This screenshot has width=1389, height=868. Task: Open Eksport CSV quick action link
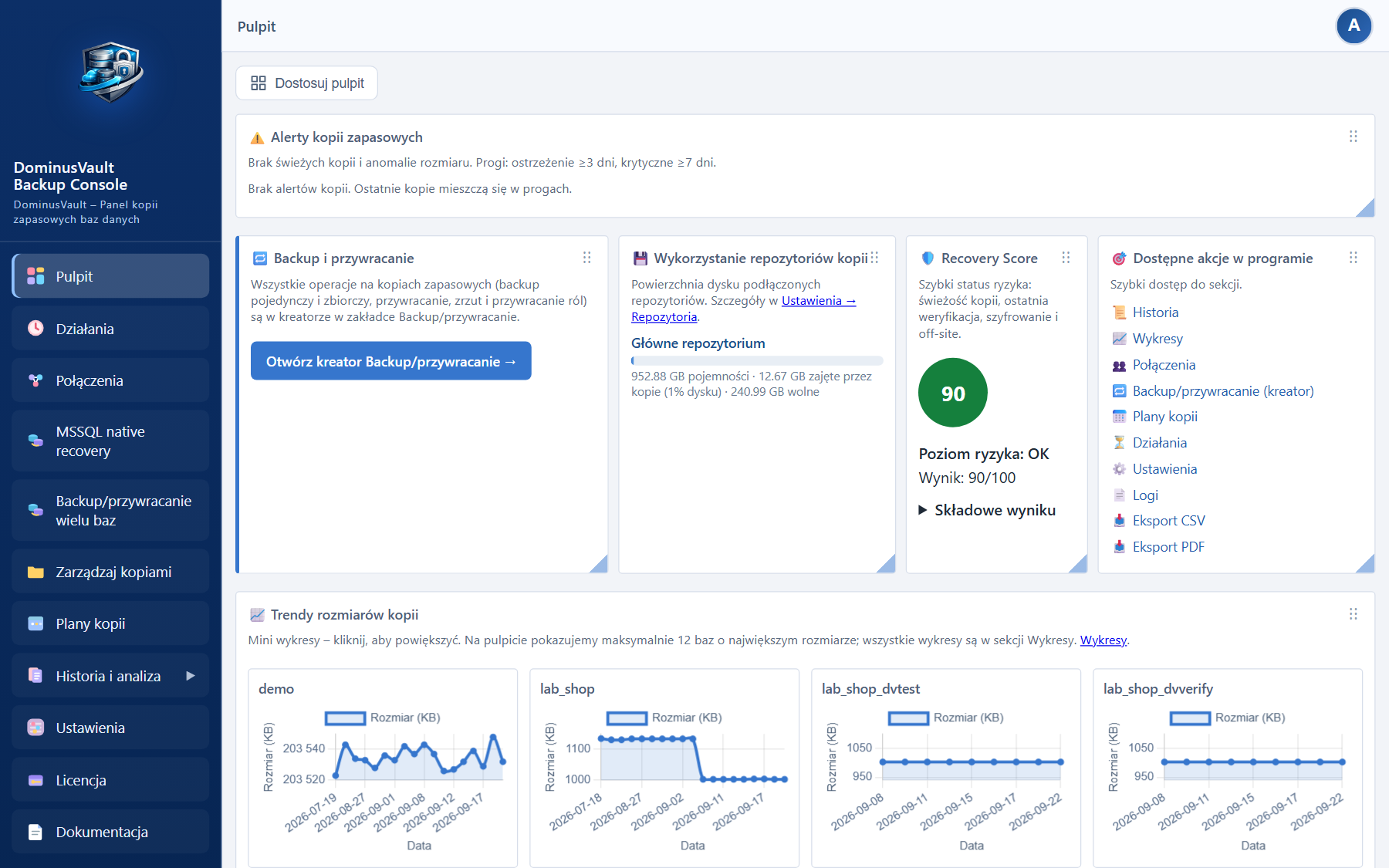click(x=1168, y=521)
